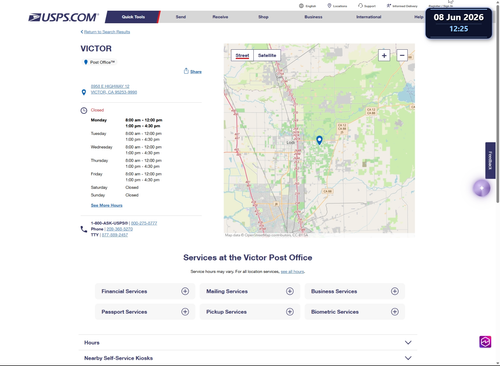500x366 pixels.
Task: Open the Help menu
Action: pos(419,17)
